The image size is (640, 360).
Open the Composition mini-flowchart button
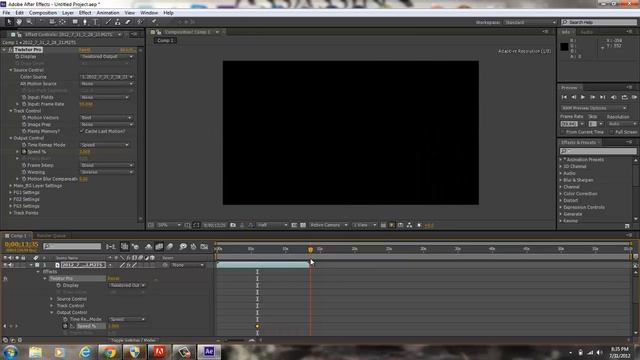111,247
